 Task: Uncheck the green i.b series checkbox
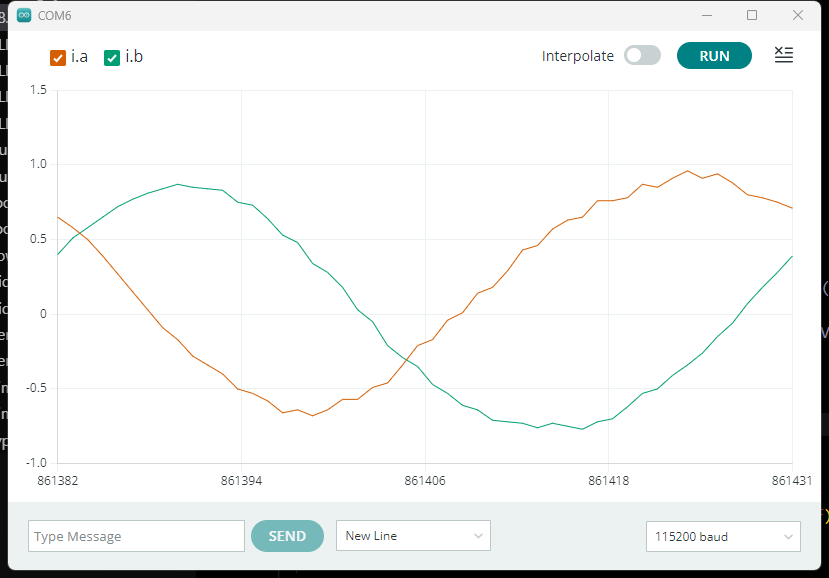112,58
